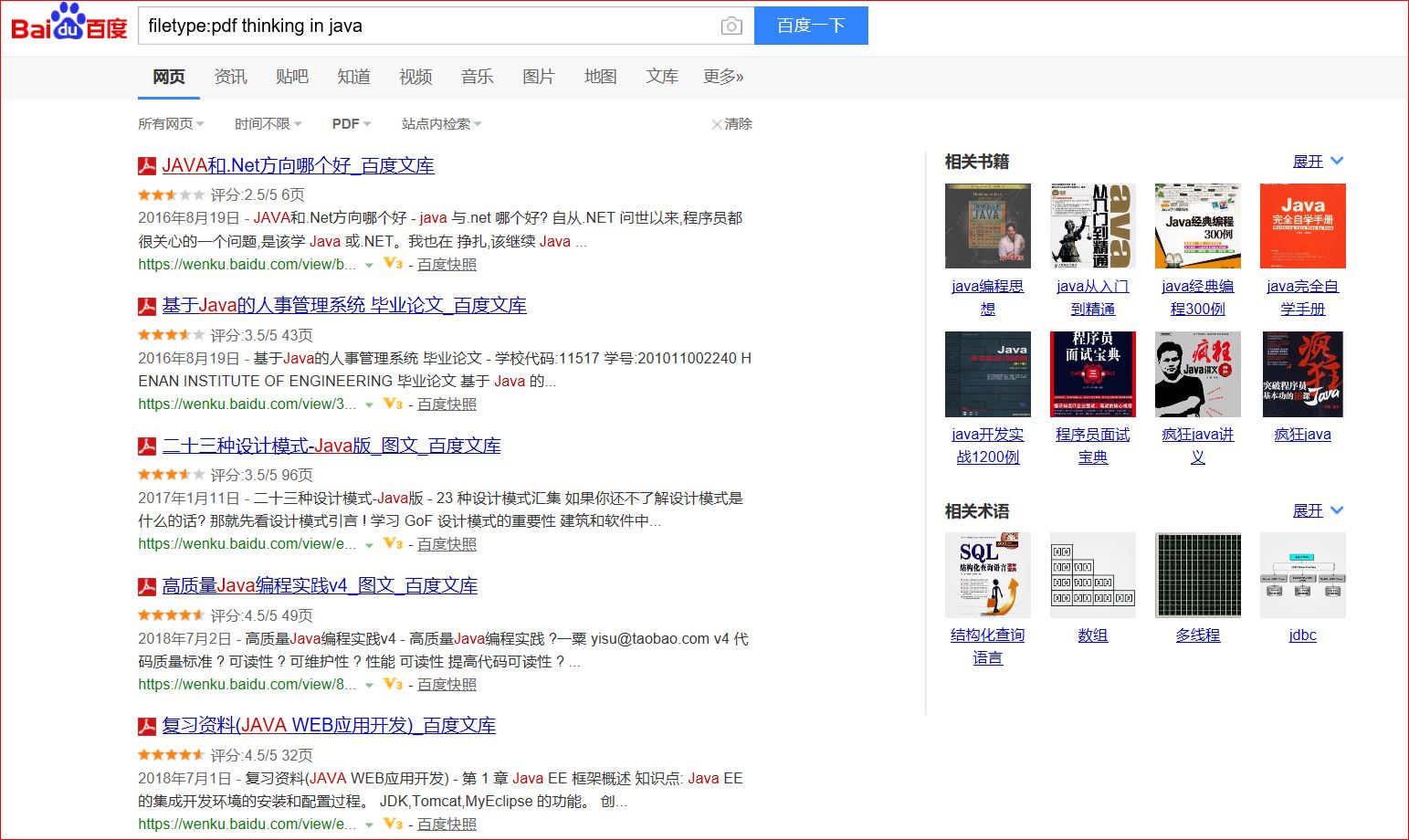The image size is (1409, 840).
Task: Click the 数组 term thumbnail
Action: click(x=1093, y=575)
